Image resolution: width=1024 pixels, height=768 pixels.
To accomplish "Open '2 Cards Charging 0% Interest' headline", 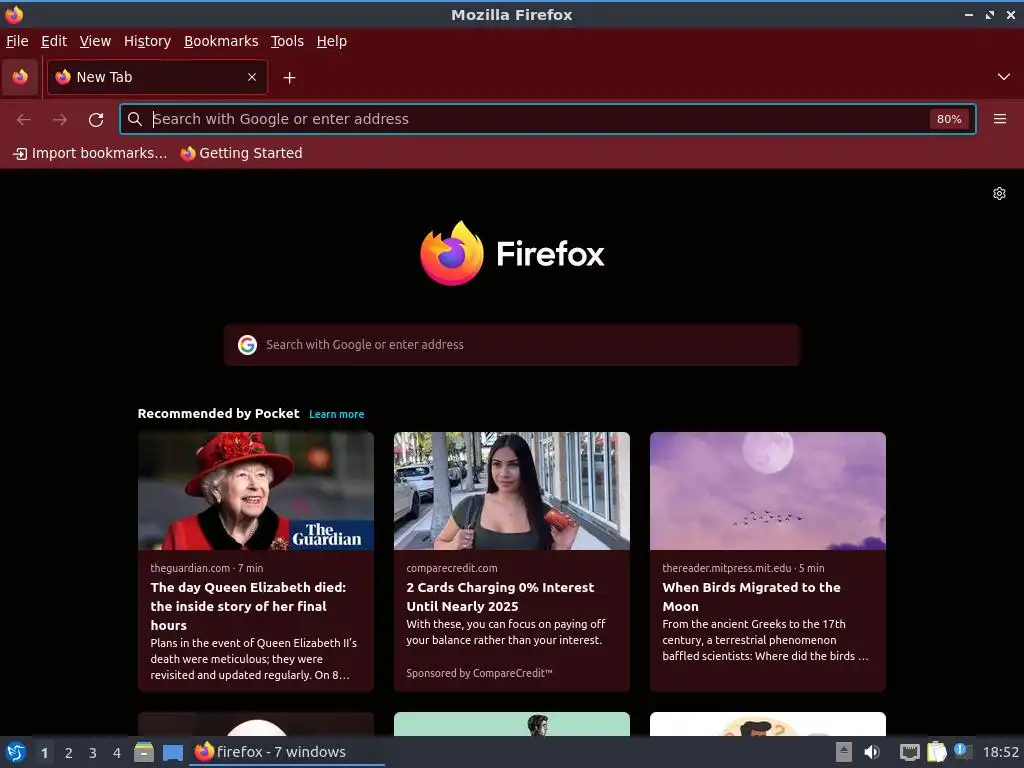I will pos(500,597).
